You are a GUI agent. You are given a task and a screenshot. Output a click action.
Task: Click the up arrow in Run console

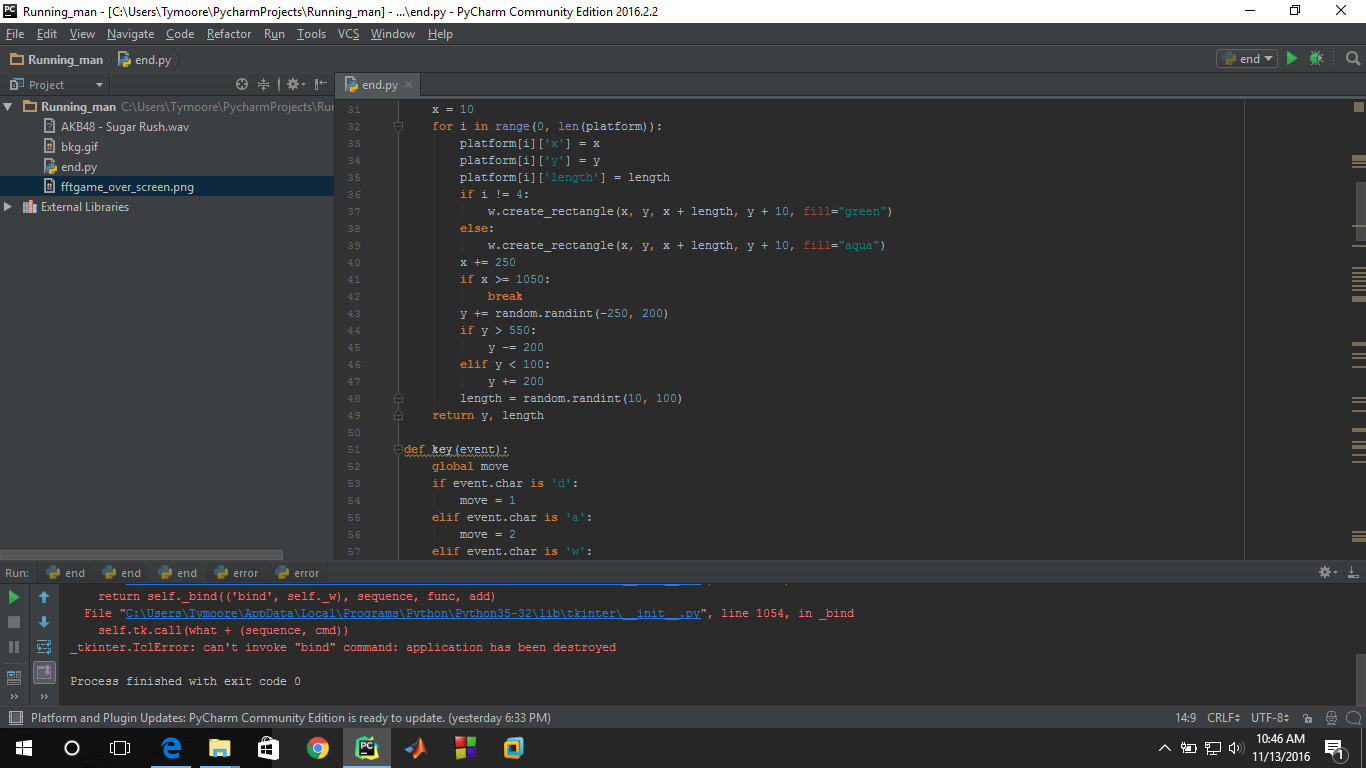[x=44, y=597]
